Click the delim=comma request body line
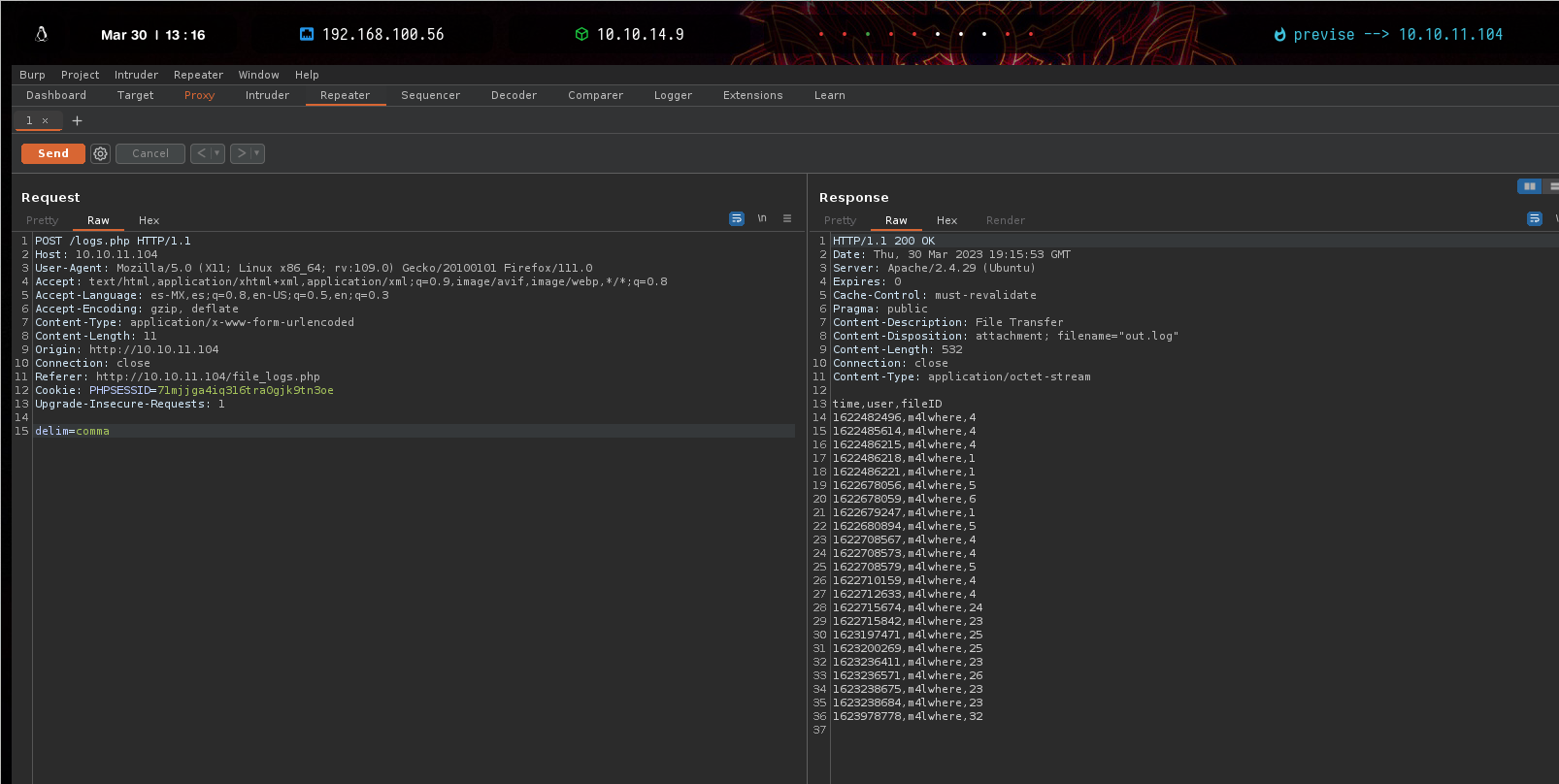 (x=73, y=431)
